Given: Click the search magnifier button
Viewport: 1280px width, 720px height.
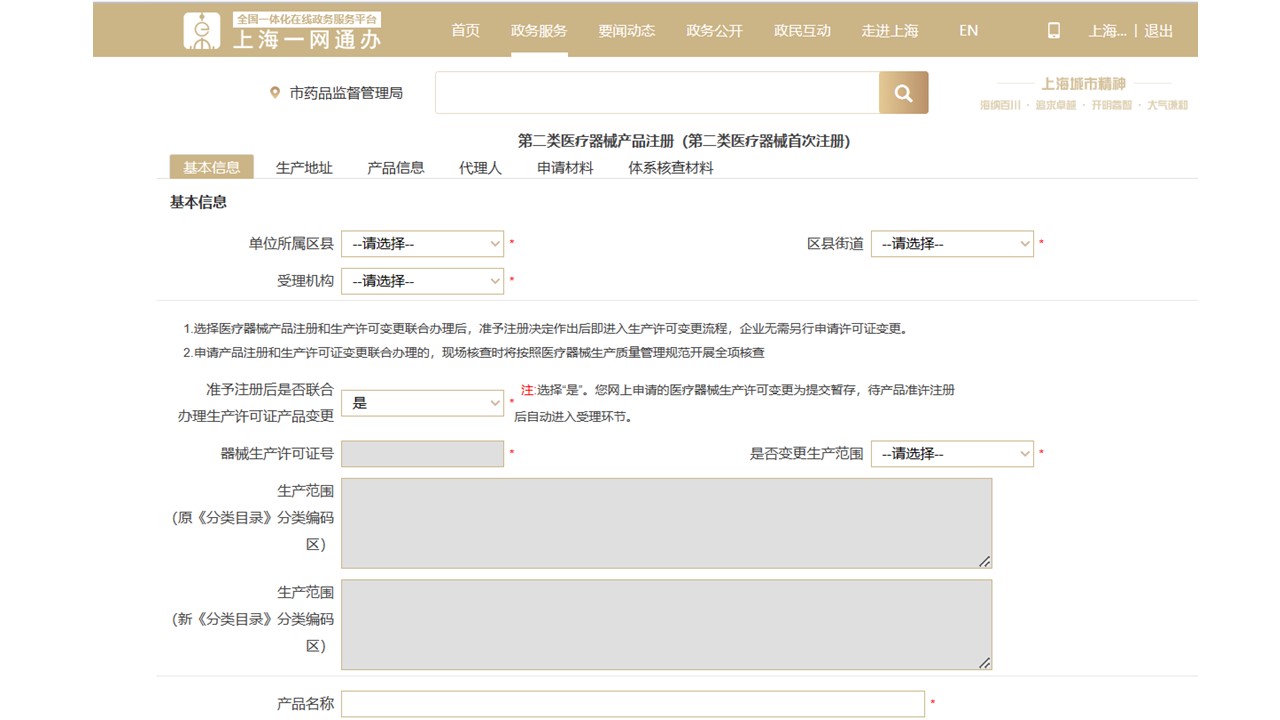Looking at the screenshot, I should (x=903, y=93).
